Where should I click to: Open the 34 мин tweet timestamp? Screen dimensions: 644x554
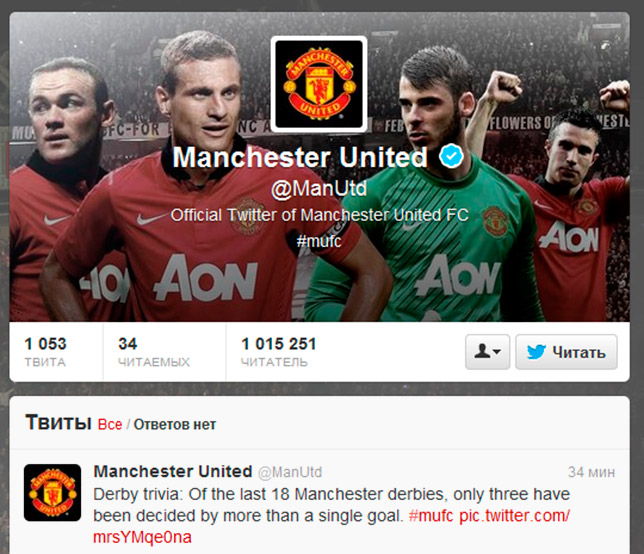(x=591, y=472)
